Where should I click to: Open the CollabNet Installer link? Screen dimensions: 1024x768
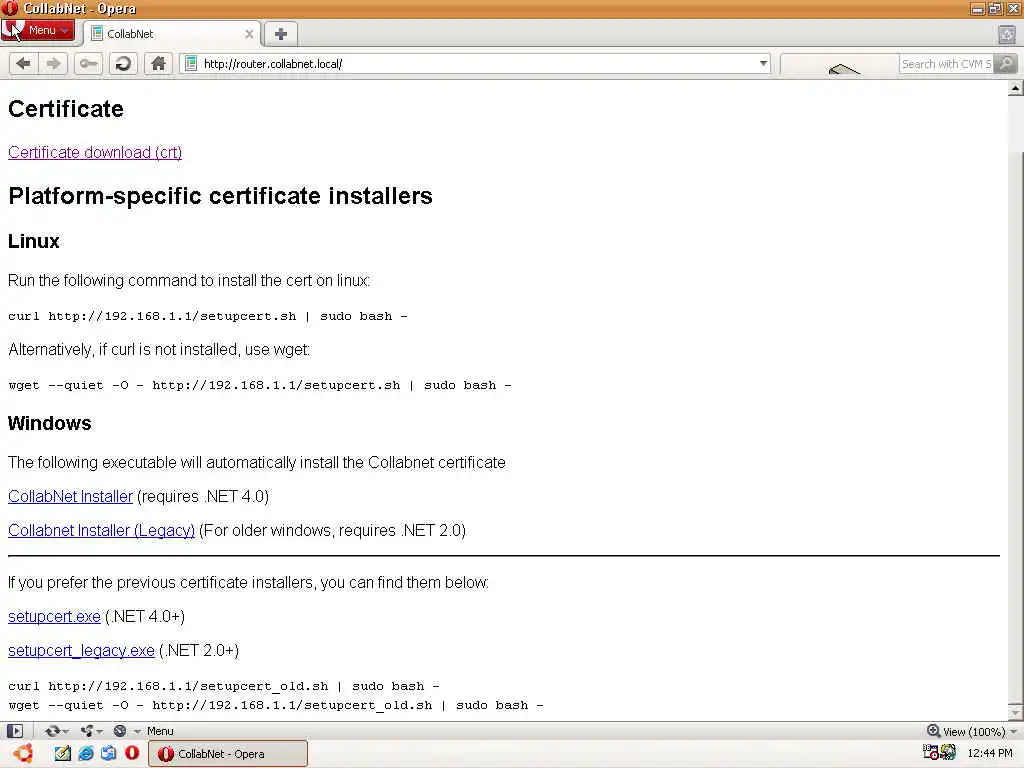[71, 496]
